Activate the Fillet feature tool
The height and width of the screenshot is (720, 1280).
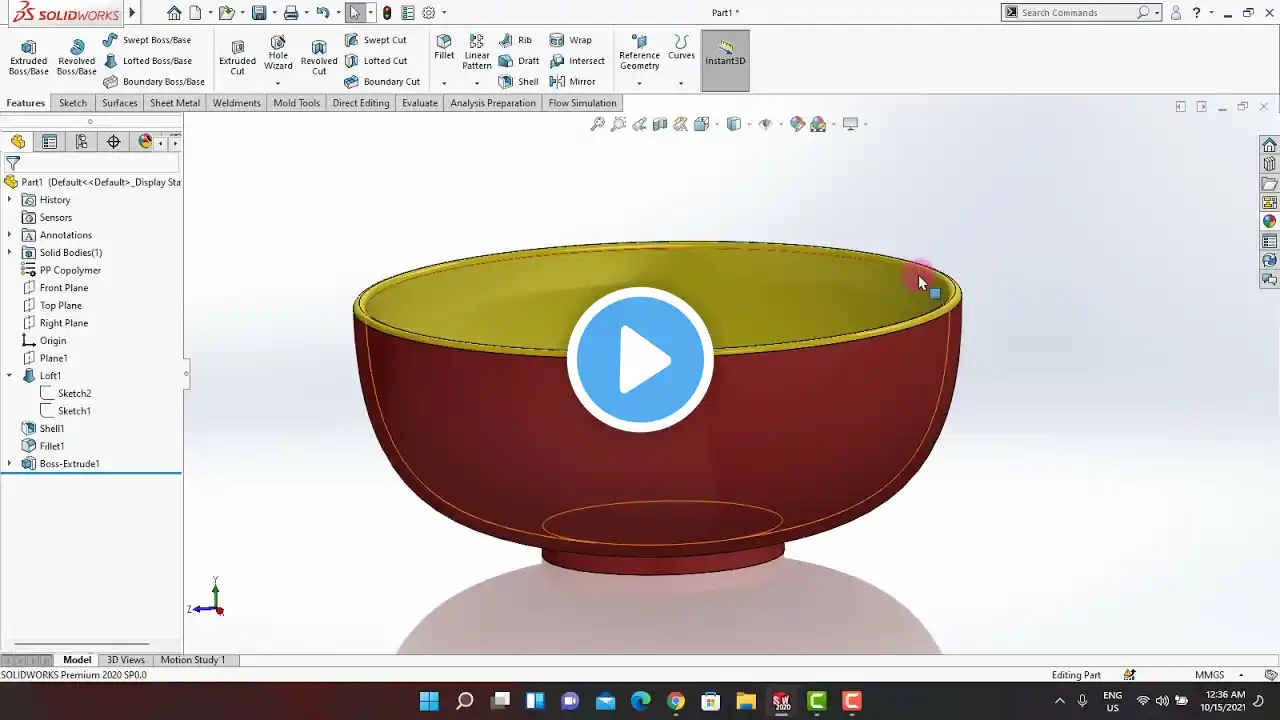444,47
